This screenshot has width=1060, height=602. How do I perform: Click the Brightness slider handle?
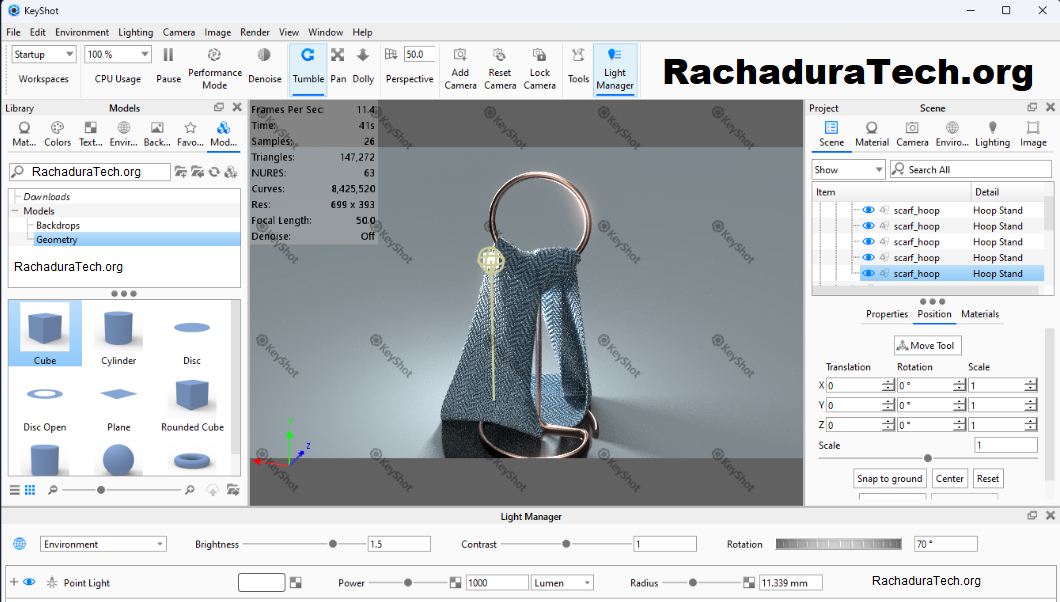pyautogui.click(x=333, y=544)
